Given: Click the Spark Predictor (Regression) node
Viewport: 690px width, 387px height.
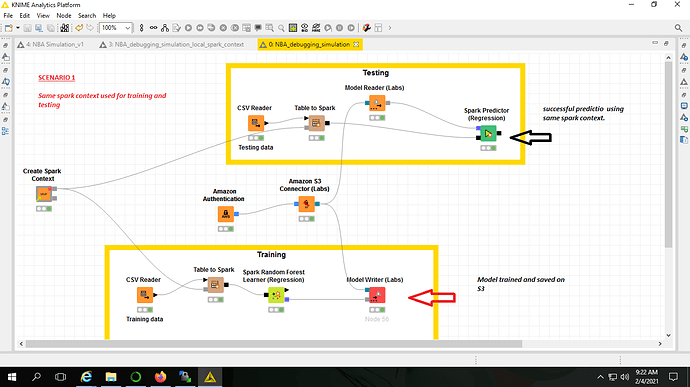Looking at the screenshot, I should click(488, 133).
